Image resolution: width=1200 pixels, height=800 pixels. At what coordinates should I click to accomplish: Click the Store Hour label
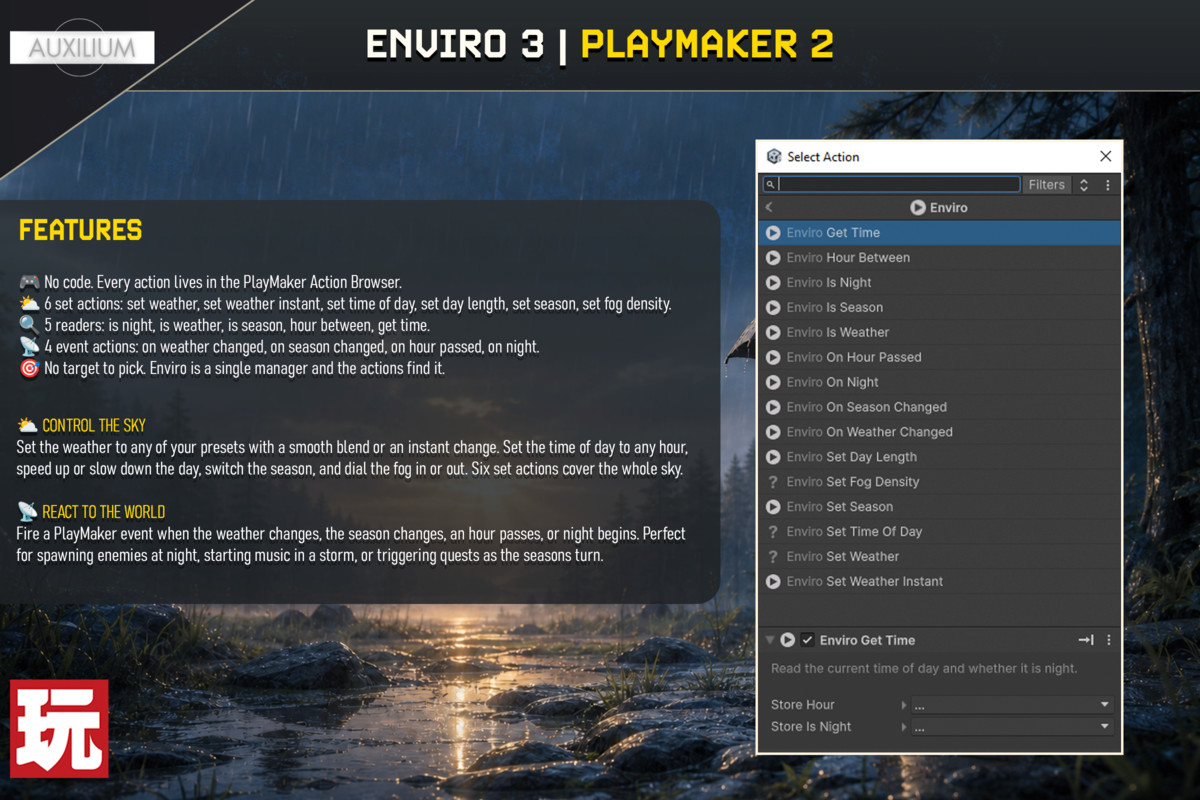802,705
